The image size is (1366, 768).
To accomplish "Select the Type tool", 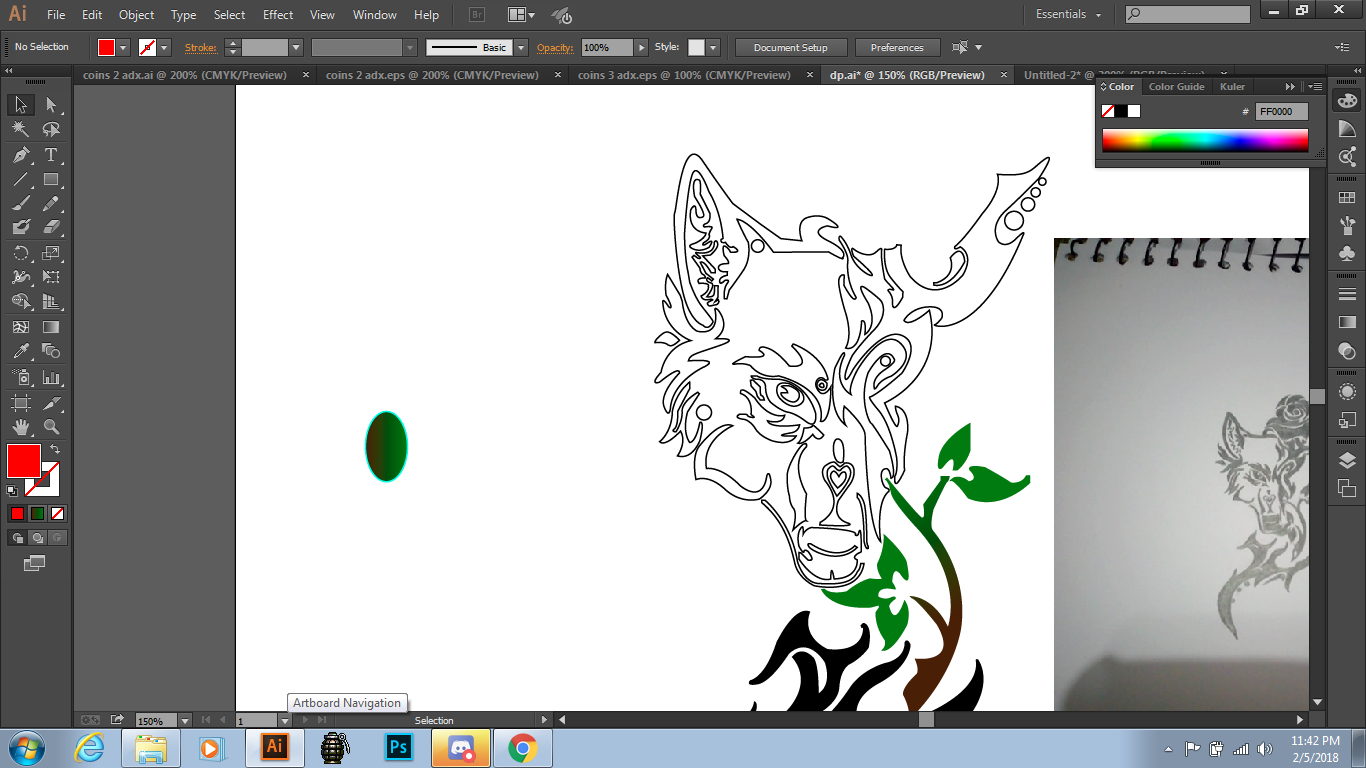I will point(51,155).
